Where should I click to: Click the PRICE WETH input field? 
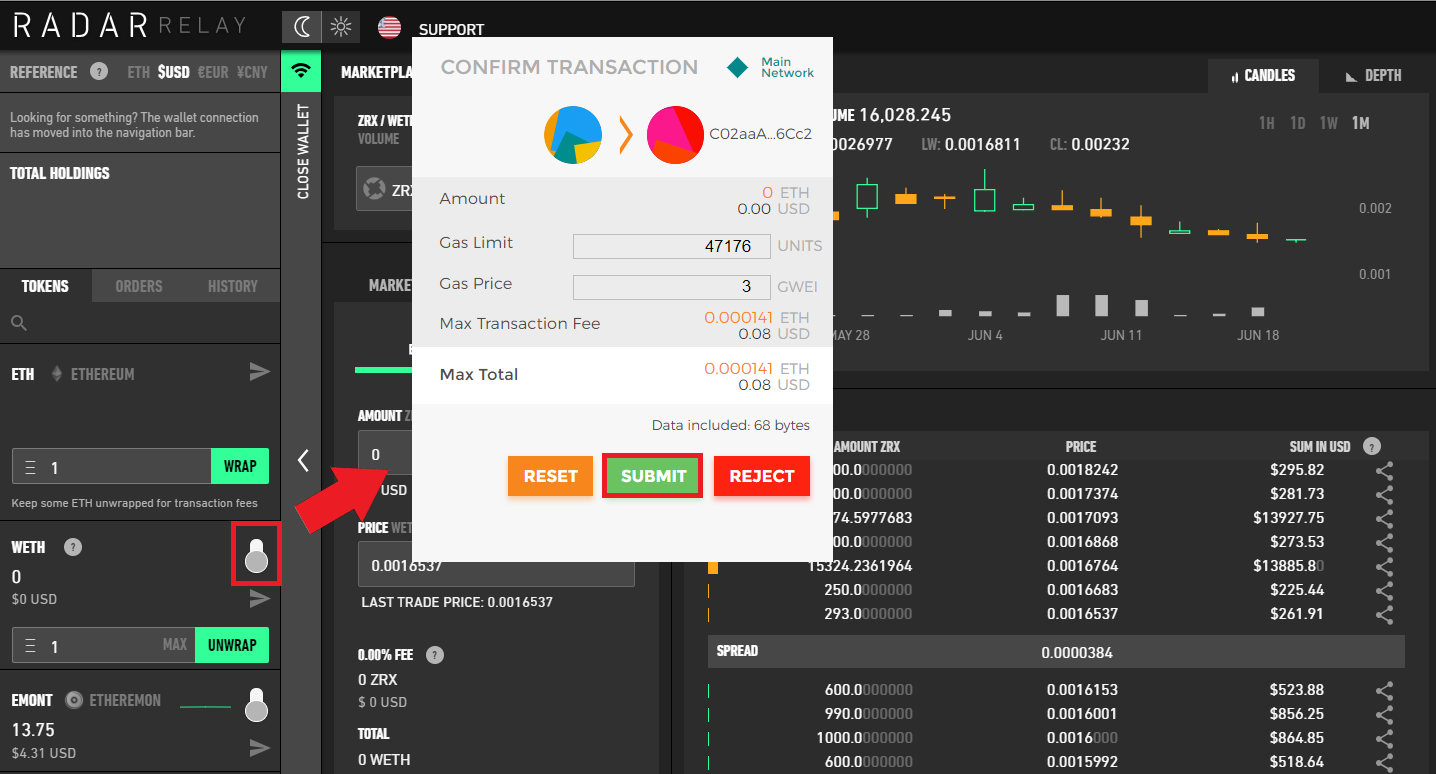coord(496,565)
